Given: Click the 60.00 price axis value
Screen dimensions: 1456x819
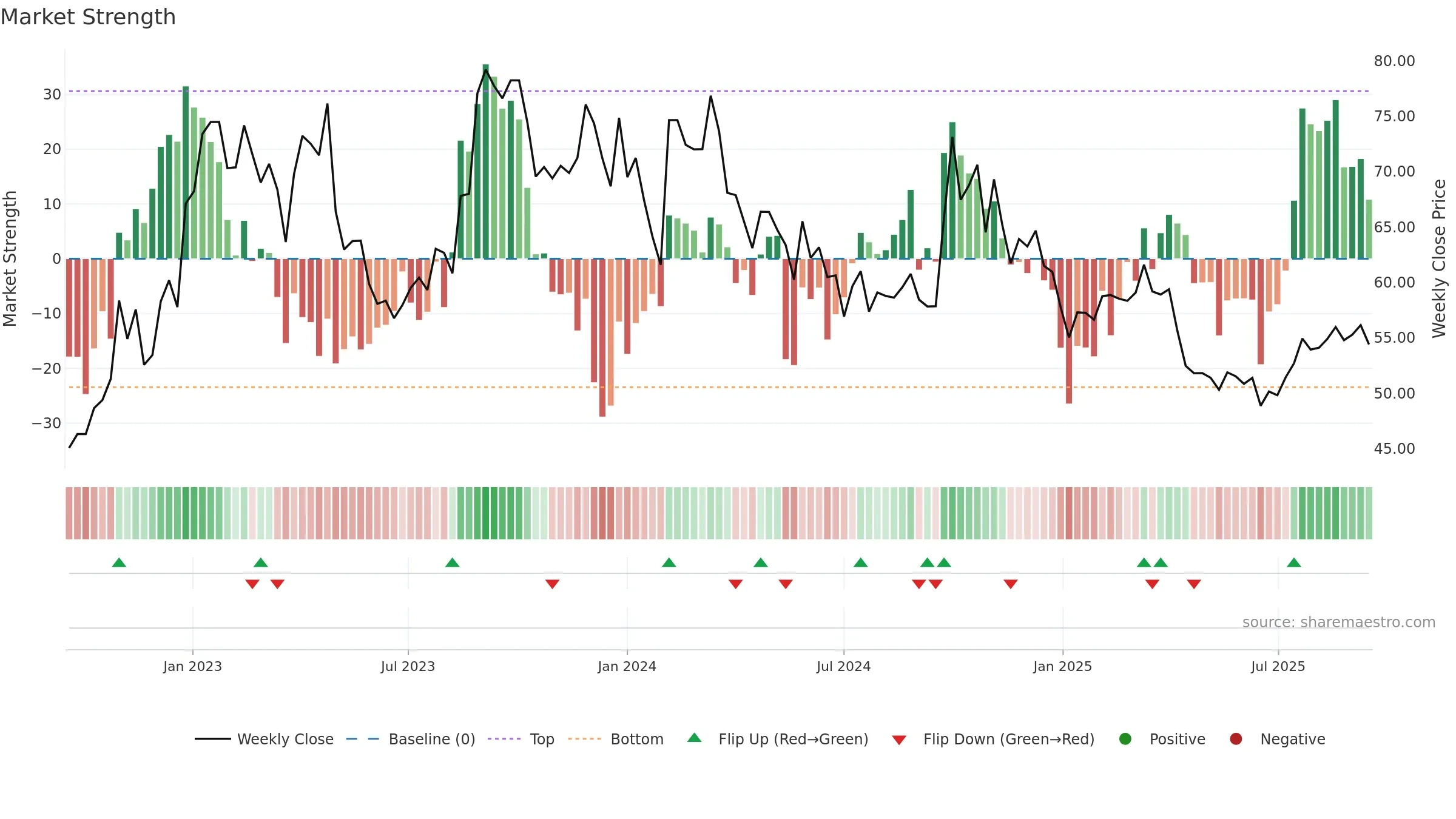Looking at the screenshot, I should (x=1394, y=283).
